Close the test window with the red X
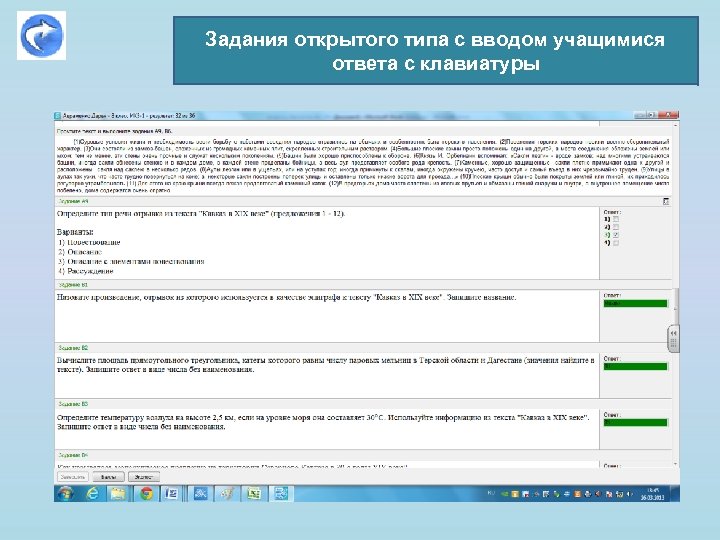 click(668, 115)
